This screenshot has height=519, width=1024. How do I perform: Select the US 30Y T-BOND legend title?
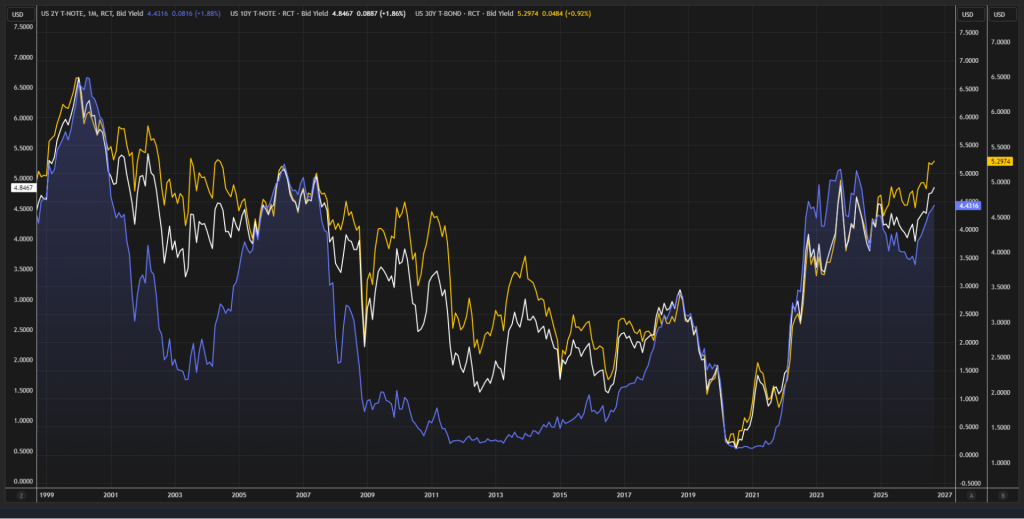[438, 14]
